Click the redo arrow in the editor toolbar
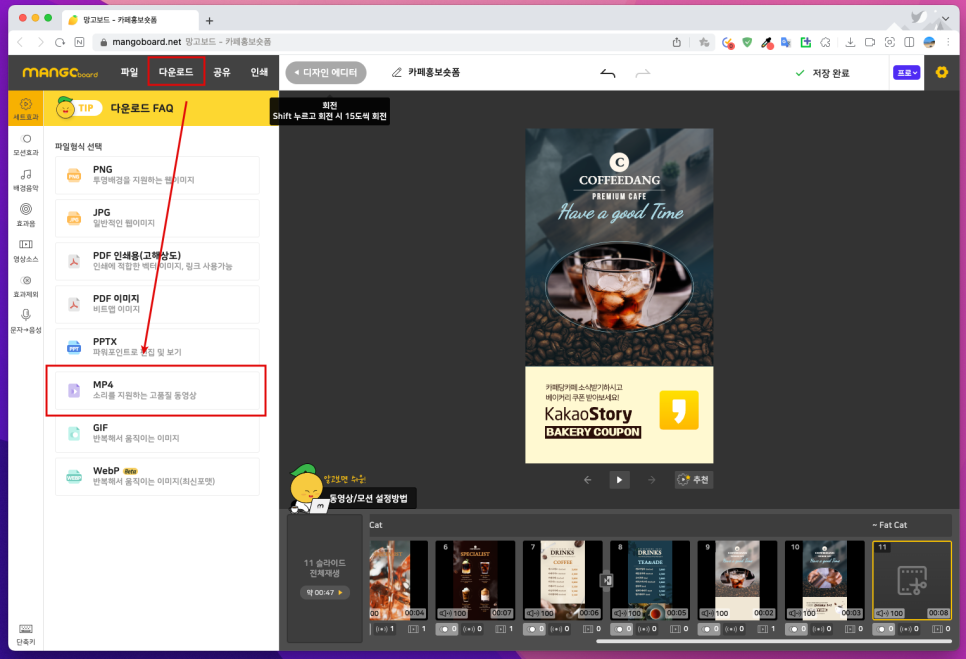This screenshot has height=659, width=966. click(643, 73)
